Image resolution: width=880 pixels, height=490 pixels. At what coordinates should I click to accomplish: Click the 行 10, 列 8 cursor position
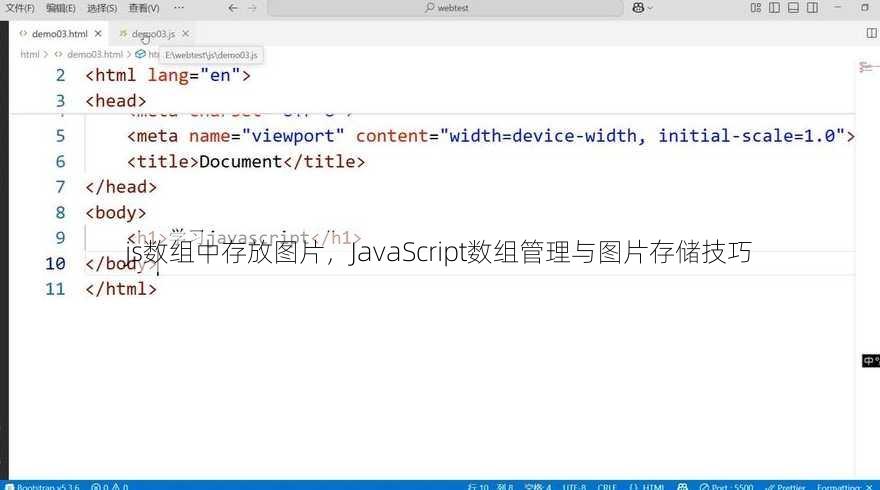[x=489, y=486]
